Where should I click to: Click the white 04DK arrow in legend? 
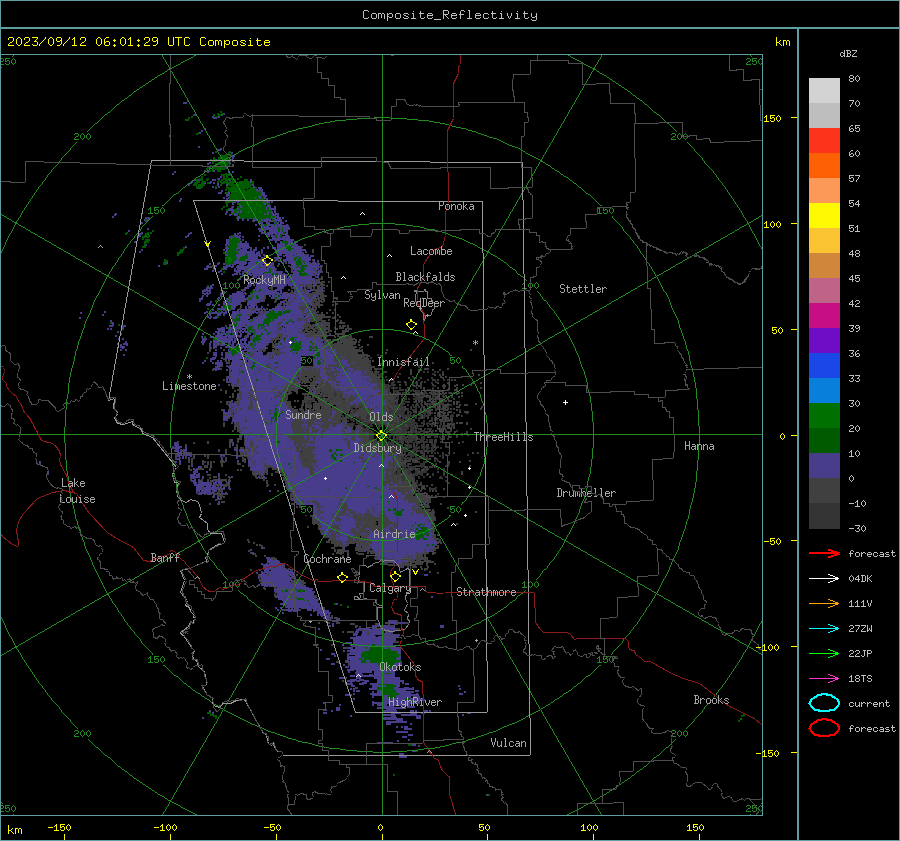tap(824, 578)
